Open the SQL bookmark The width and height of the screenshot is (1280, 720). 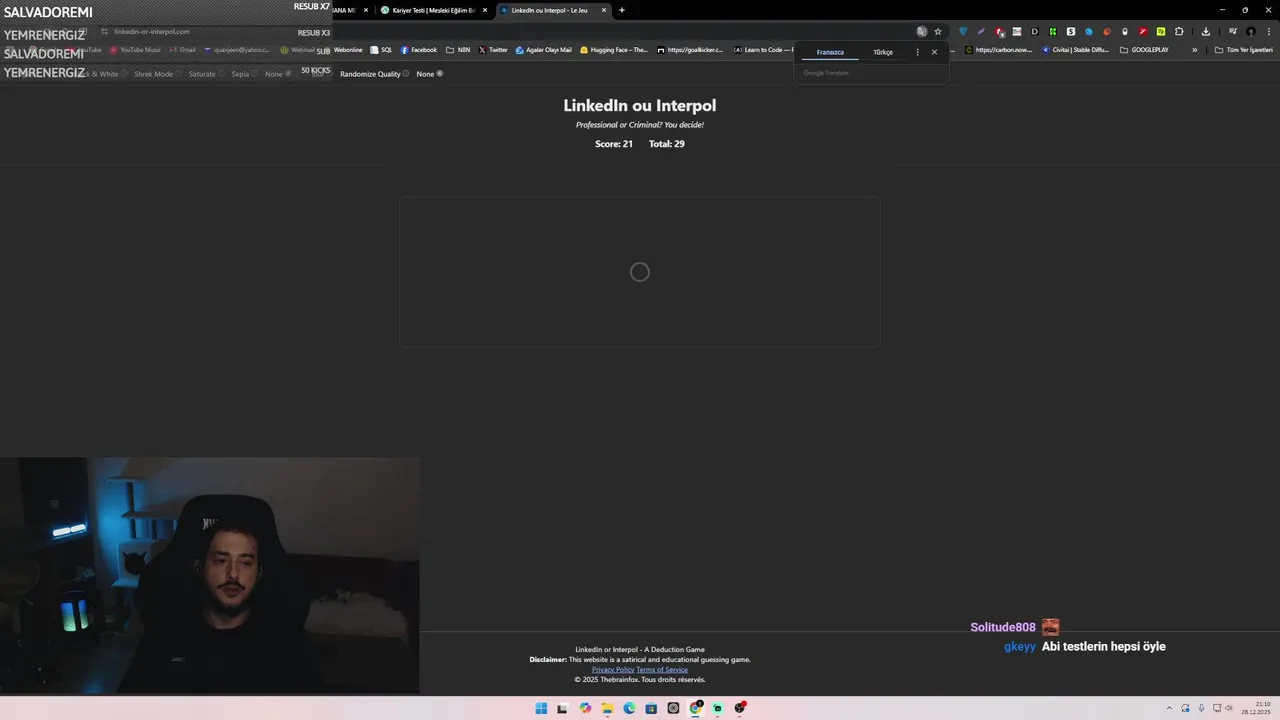381,50
